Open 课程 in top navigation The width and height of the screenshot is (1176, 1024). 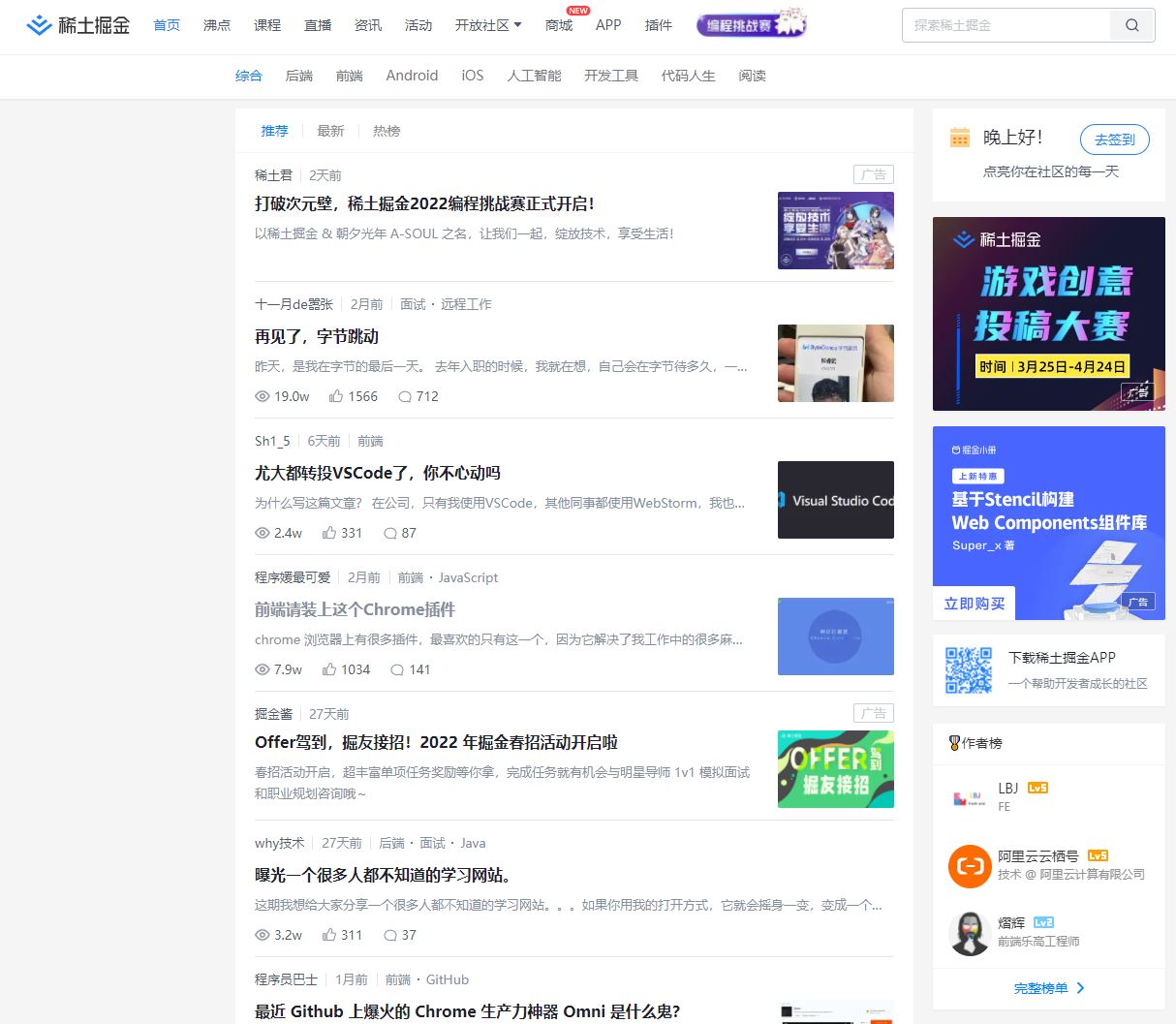click(267, 25)
